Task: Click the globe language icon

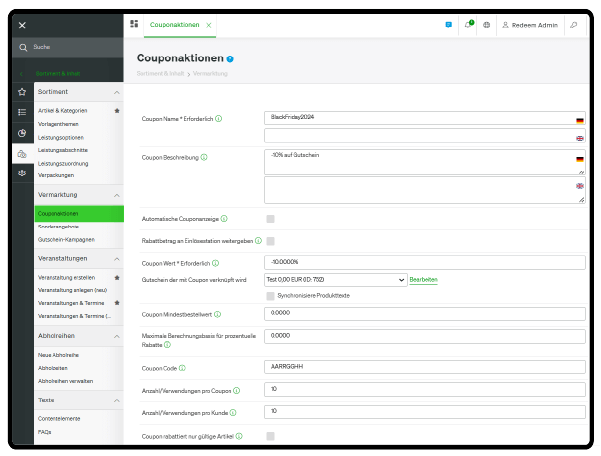Action: click(486, 24)
